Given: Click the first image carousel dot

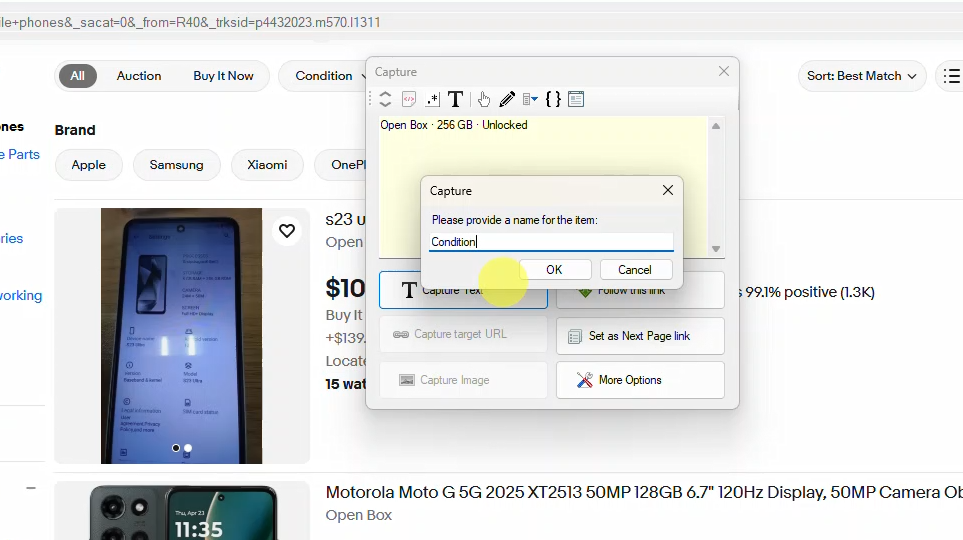Looking at the screenshot, I should tap(176, 448).
